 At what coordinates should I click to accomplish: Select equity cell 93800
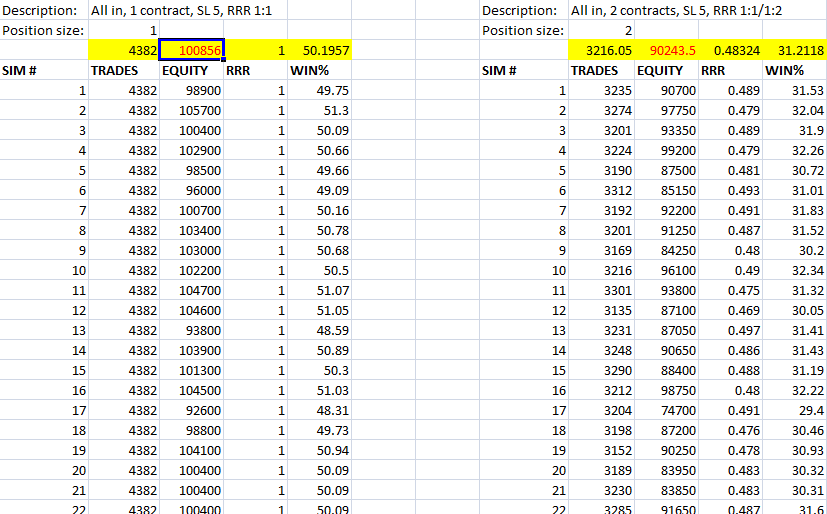191,331
